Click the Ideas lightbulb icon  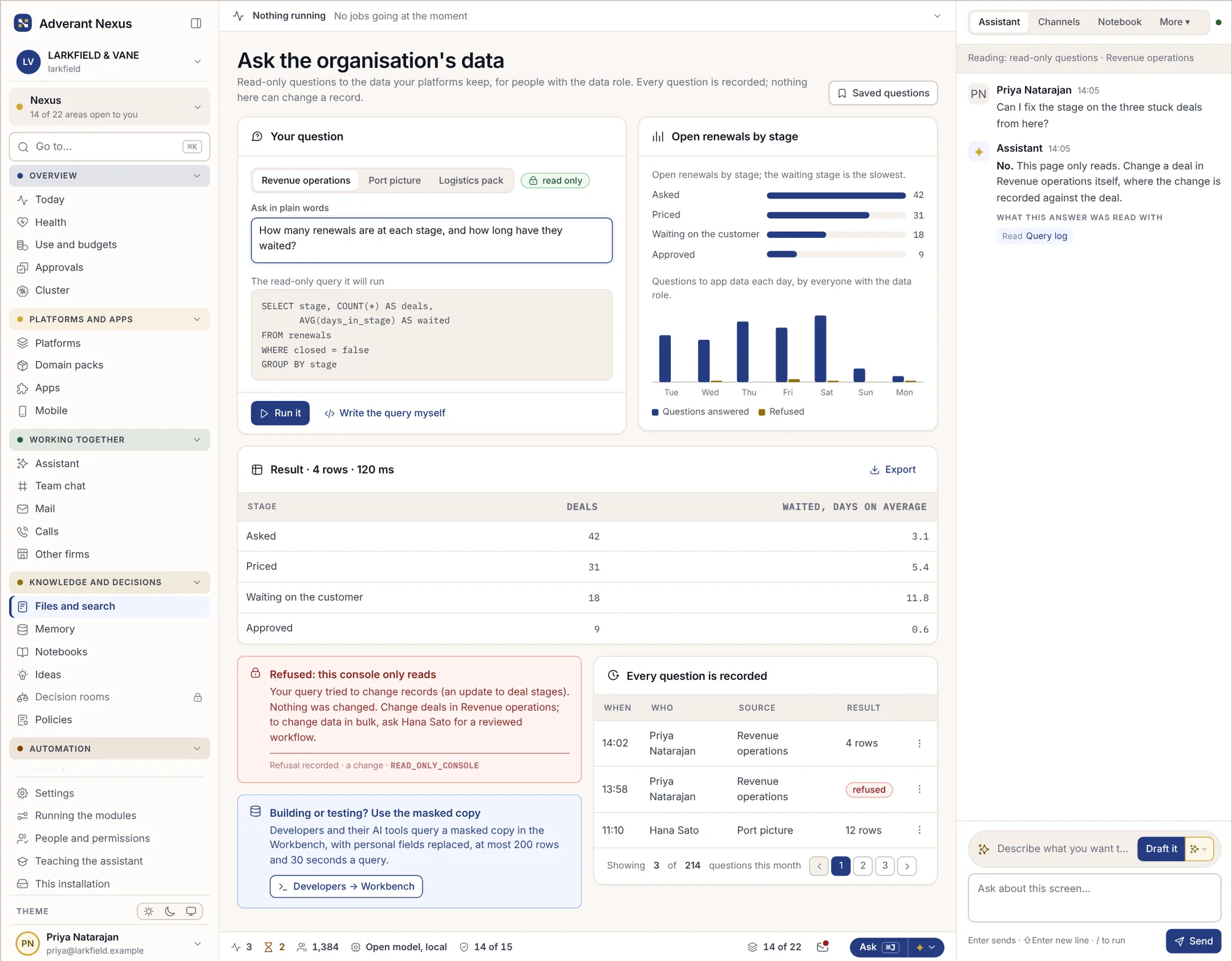point(23,675)
